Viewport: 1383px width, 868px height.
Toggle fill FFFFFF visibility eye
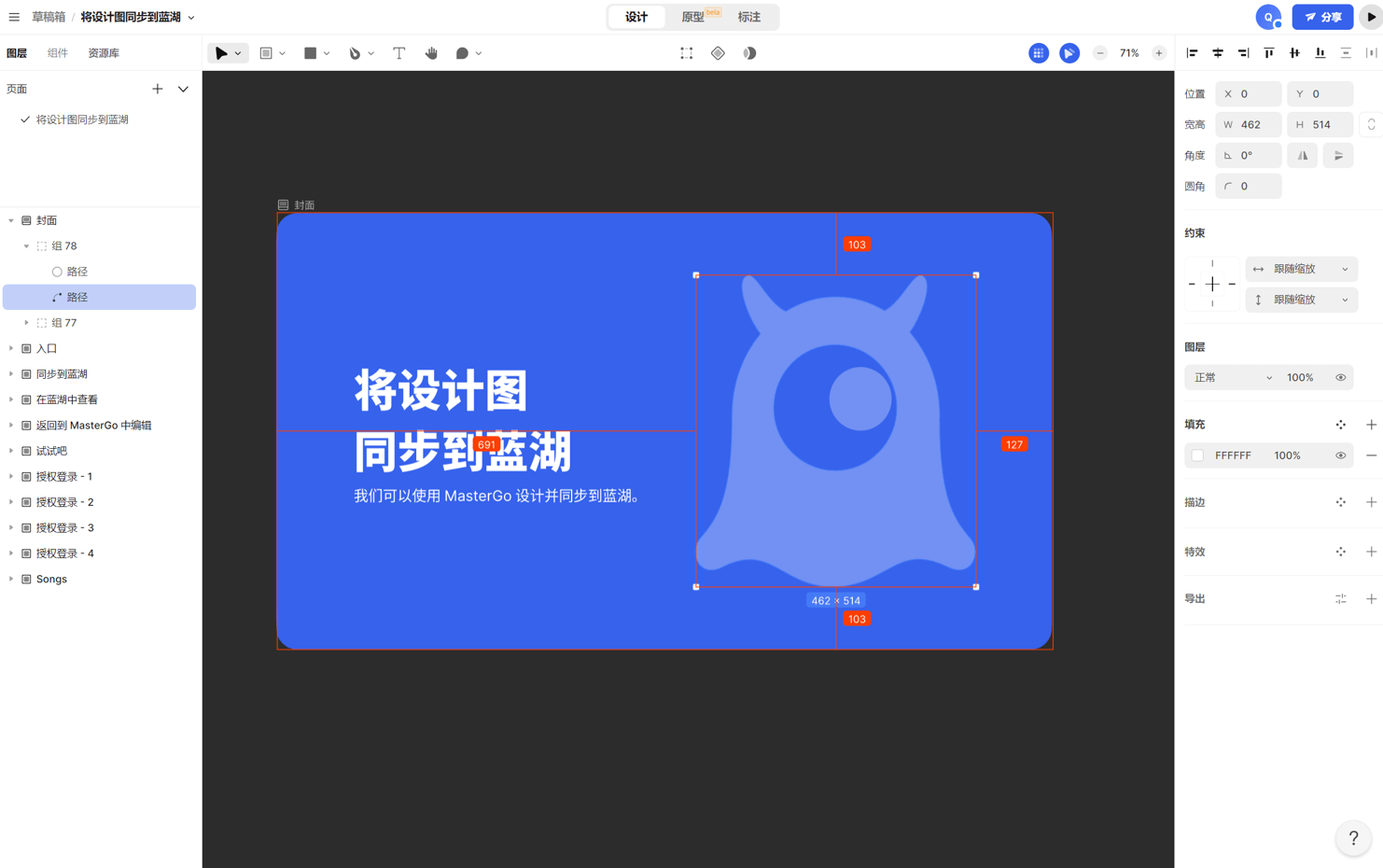[1341, 455]
